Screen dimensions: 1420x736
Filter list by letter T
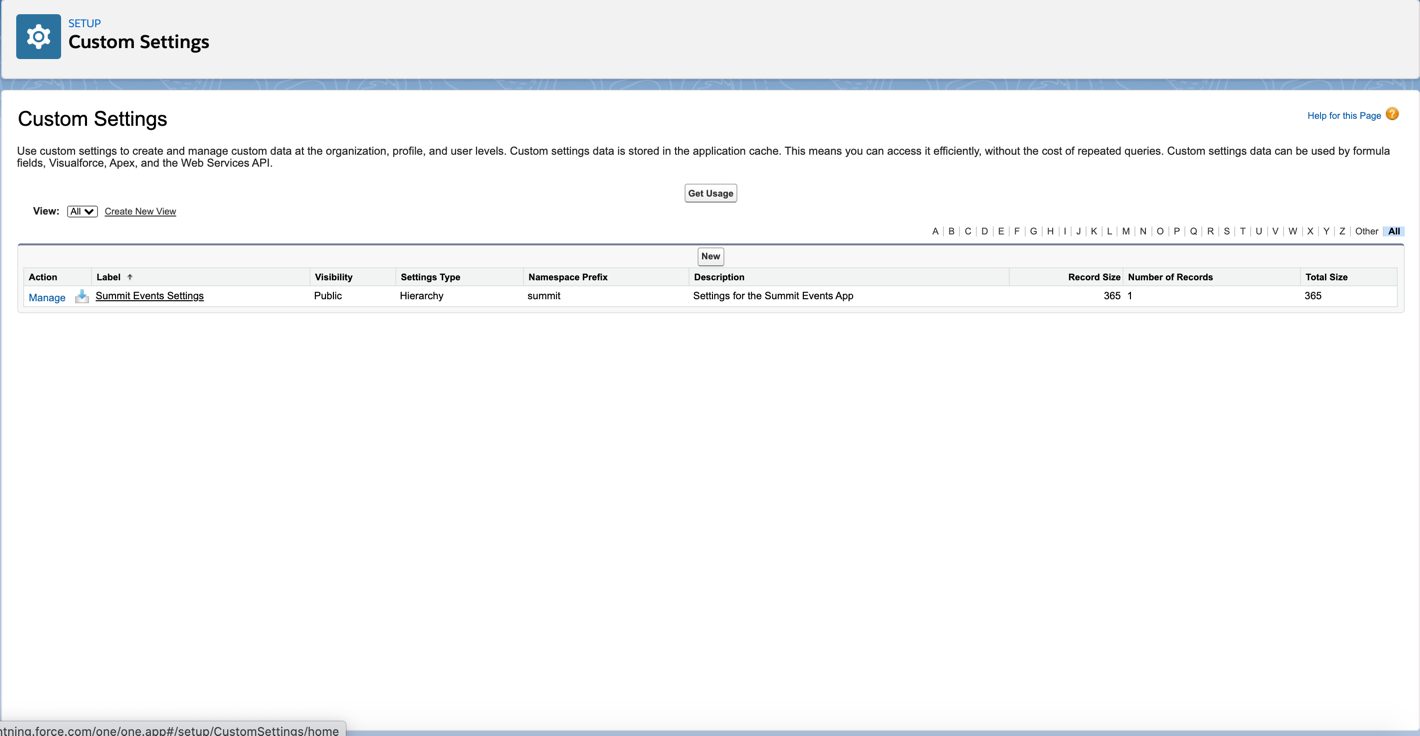[1243, 231]
